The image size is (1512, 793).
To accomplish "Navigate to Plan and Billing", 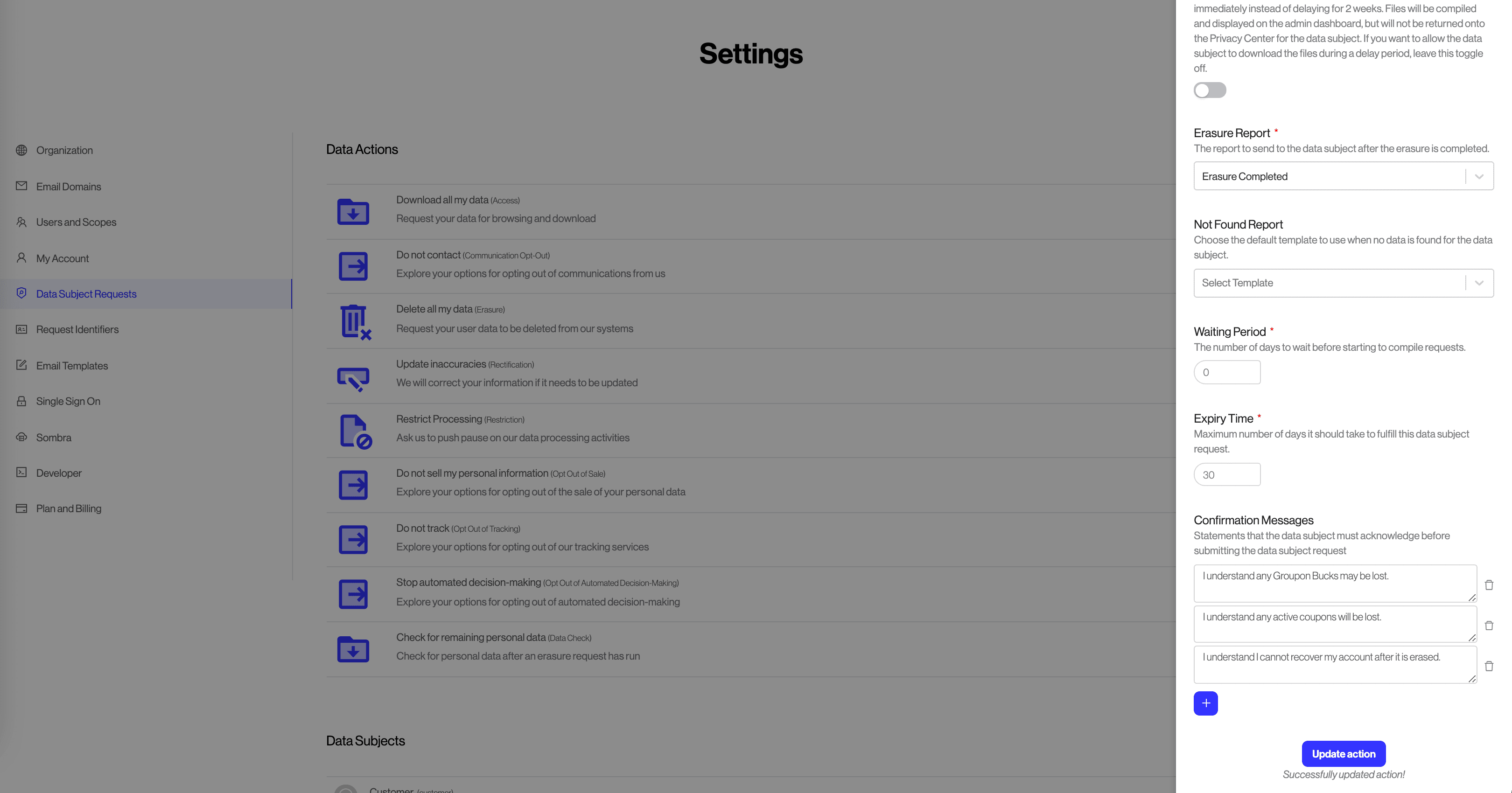I will point(68,508).
